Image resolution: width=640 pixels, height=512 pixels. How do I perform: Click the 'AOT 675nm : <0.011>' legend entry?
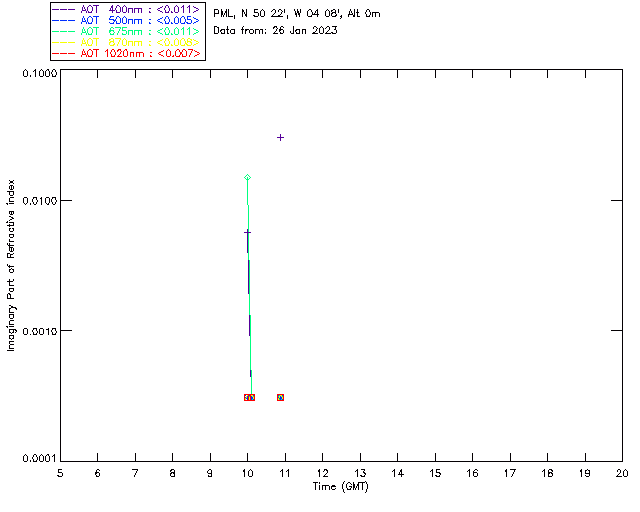[126, 31]
